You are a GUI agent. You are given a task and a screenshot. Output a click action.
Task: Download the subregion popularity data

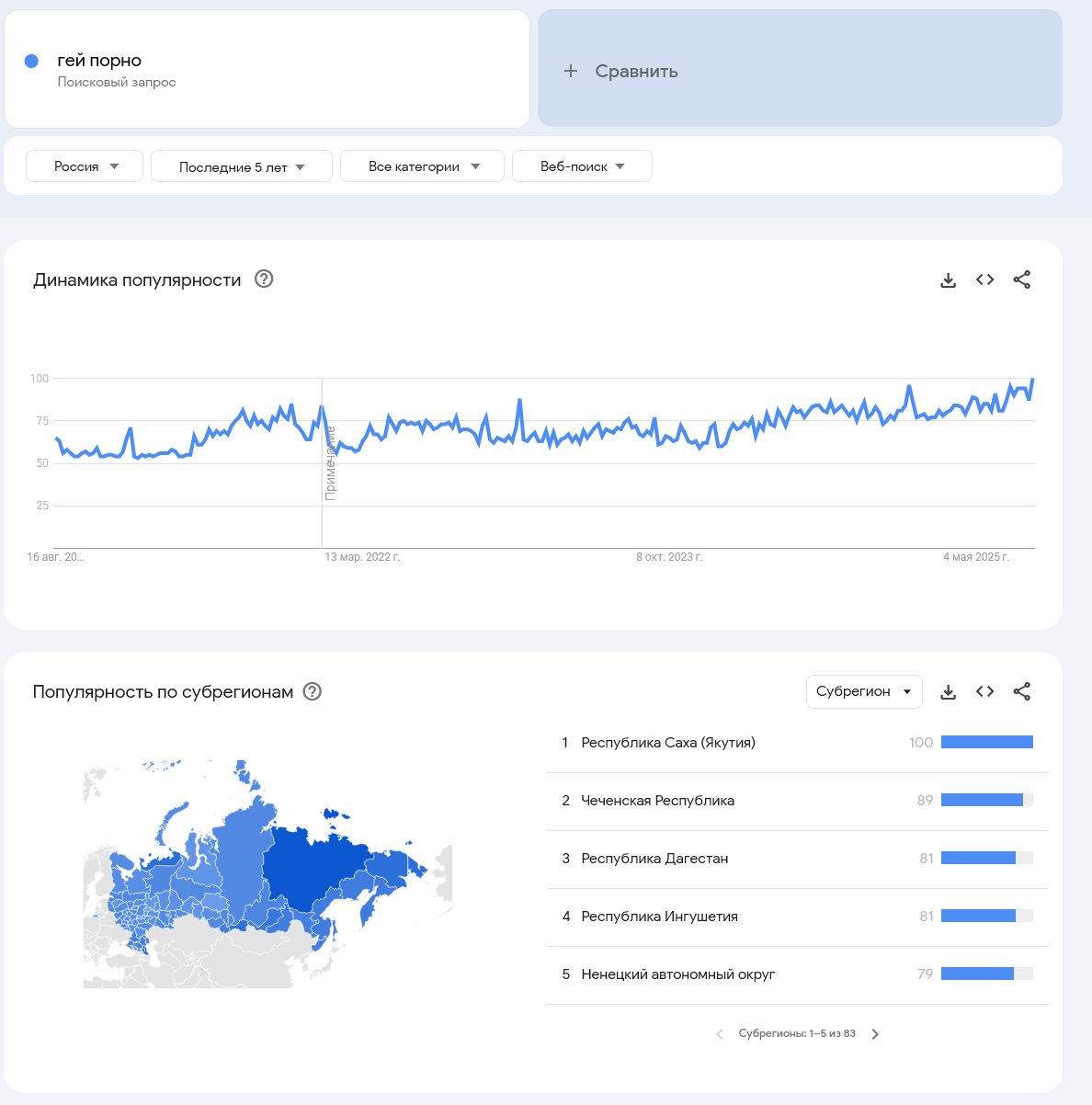tap(949, 692)
